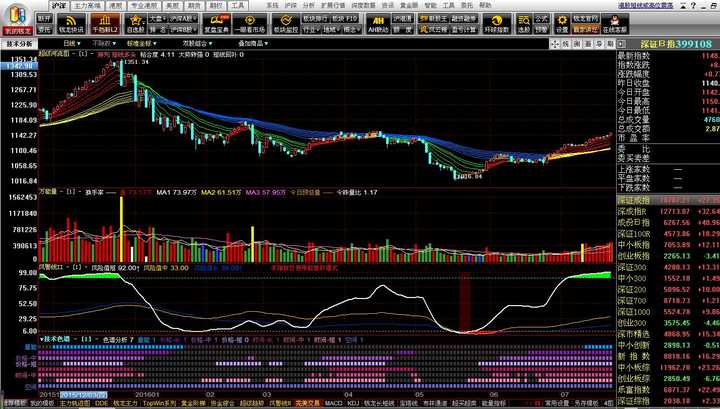Expand the 技术色谱 indicator panel arrow

[x=42, y=339]
